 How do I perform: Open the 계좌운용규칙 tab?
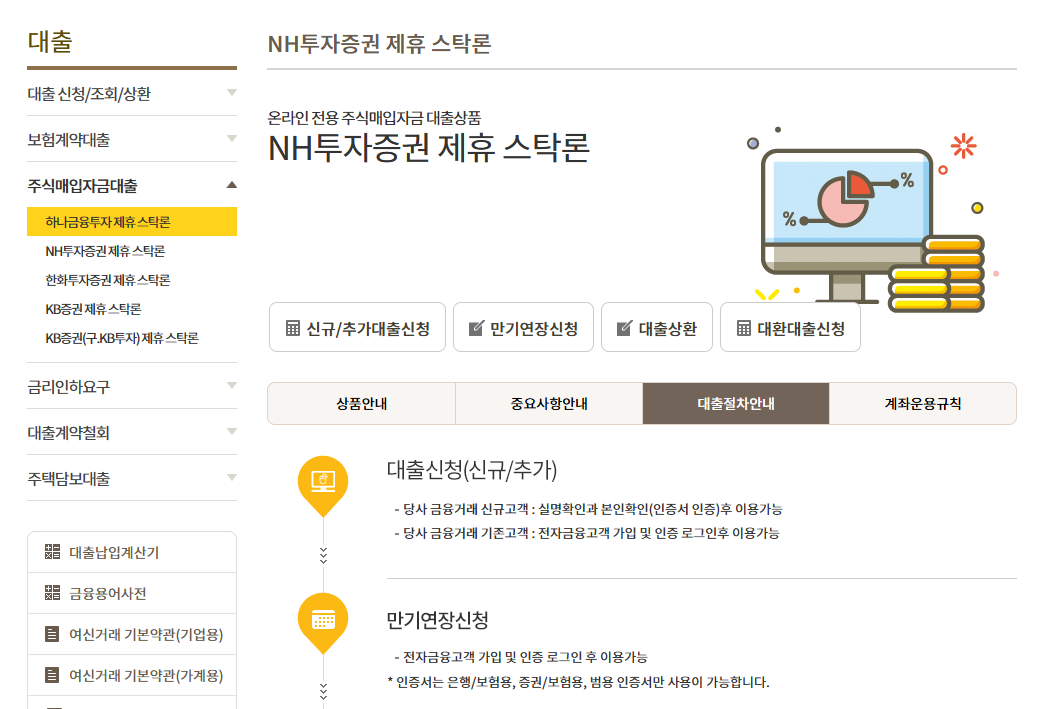(922, 403)
